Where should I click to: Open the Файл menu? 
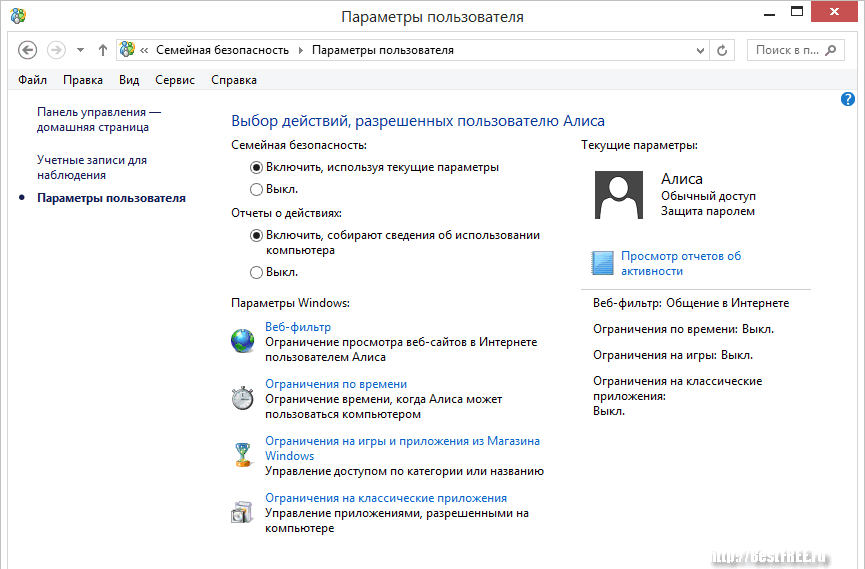point(33,80)
